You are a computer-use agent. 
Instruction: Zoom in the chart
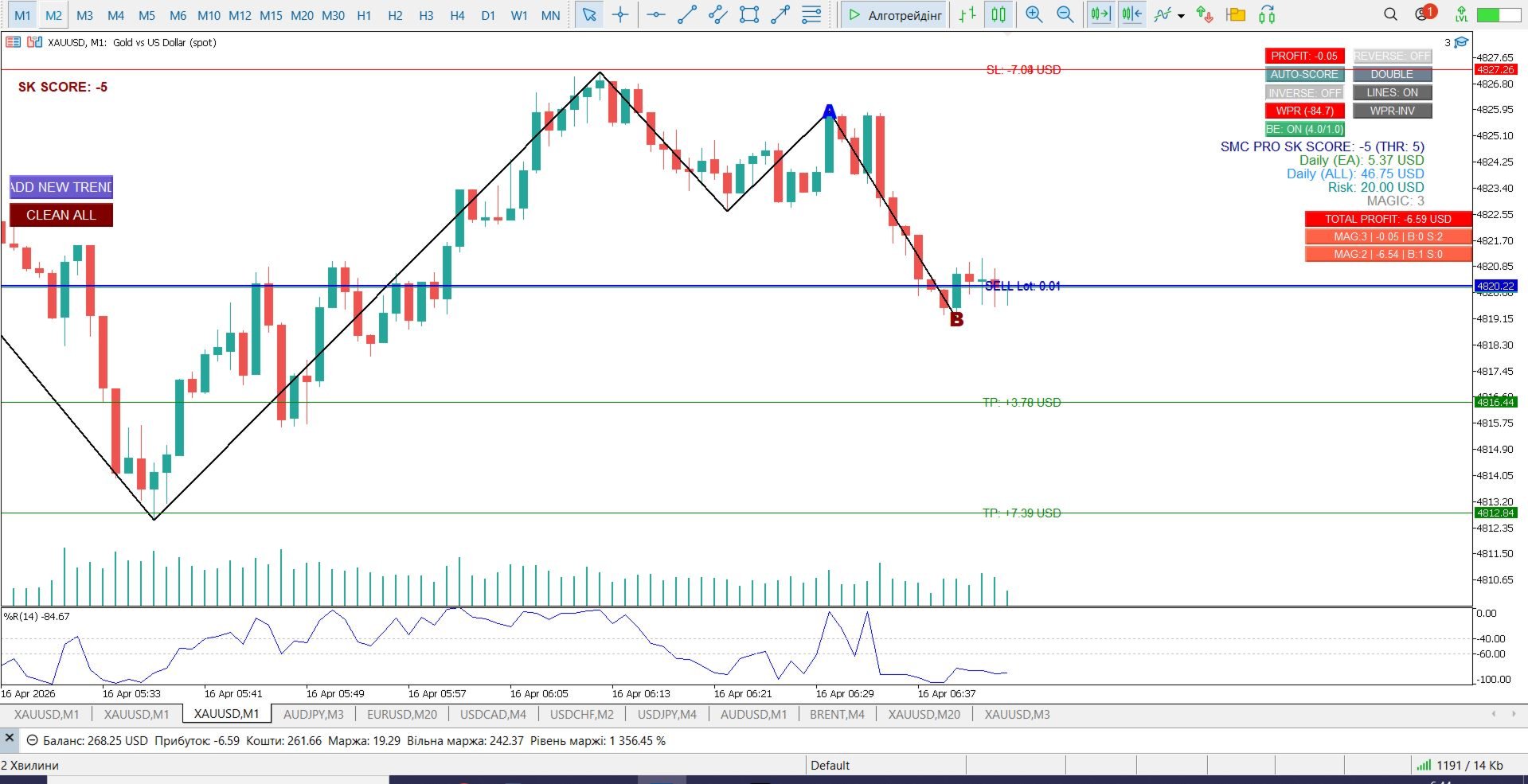pos(1034,14)
